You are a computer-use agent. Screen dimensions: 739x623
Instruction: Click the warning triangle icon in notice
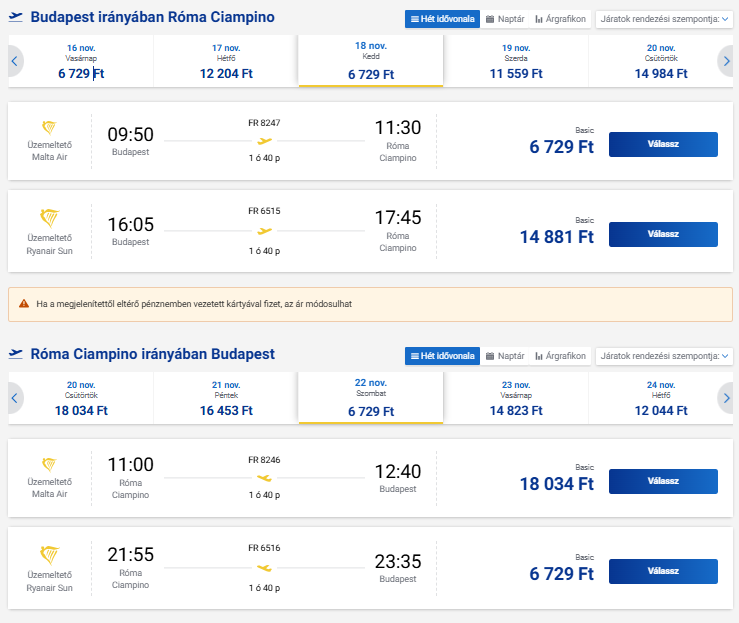pyautogui.click(x=24, y=303)
